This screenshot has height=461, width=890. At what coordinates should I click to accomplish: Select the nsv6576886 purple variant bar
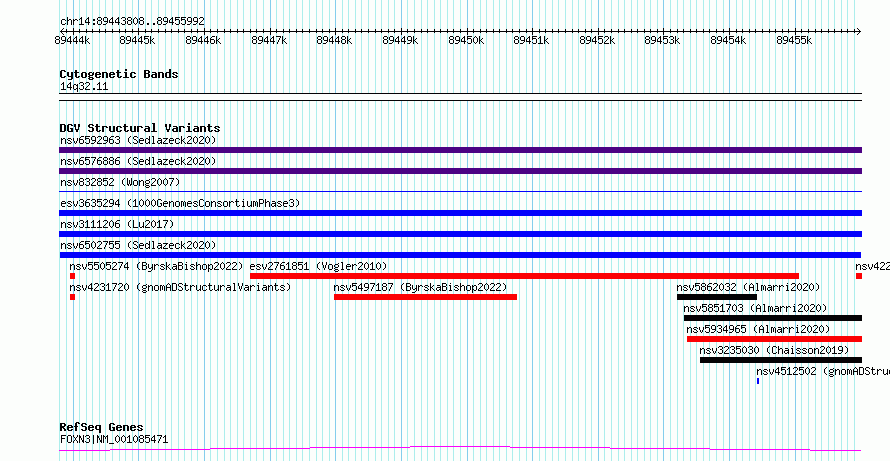click(460, 171)
